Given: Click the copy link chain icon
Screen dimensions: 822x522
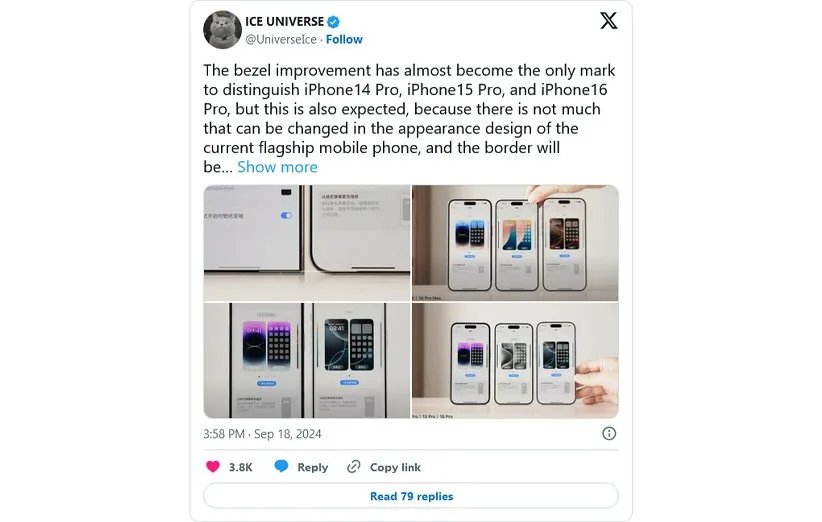Looking at the screenshot, I should pos(354,466).
